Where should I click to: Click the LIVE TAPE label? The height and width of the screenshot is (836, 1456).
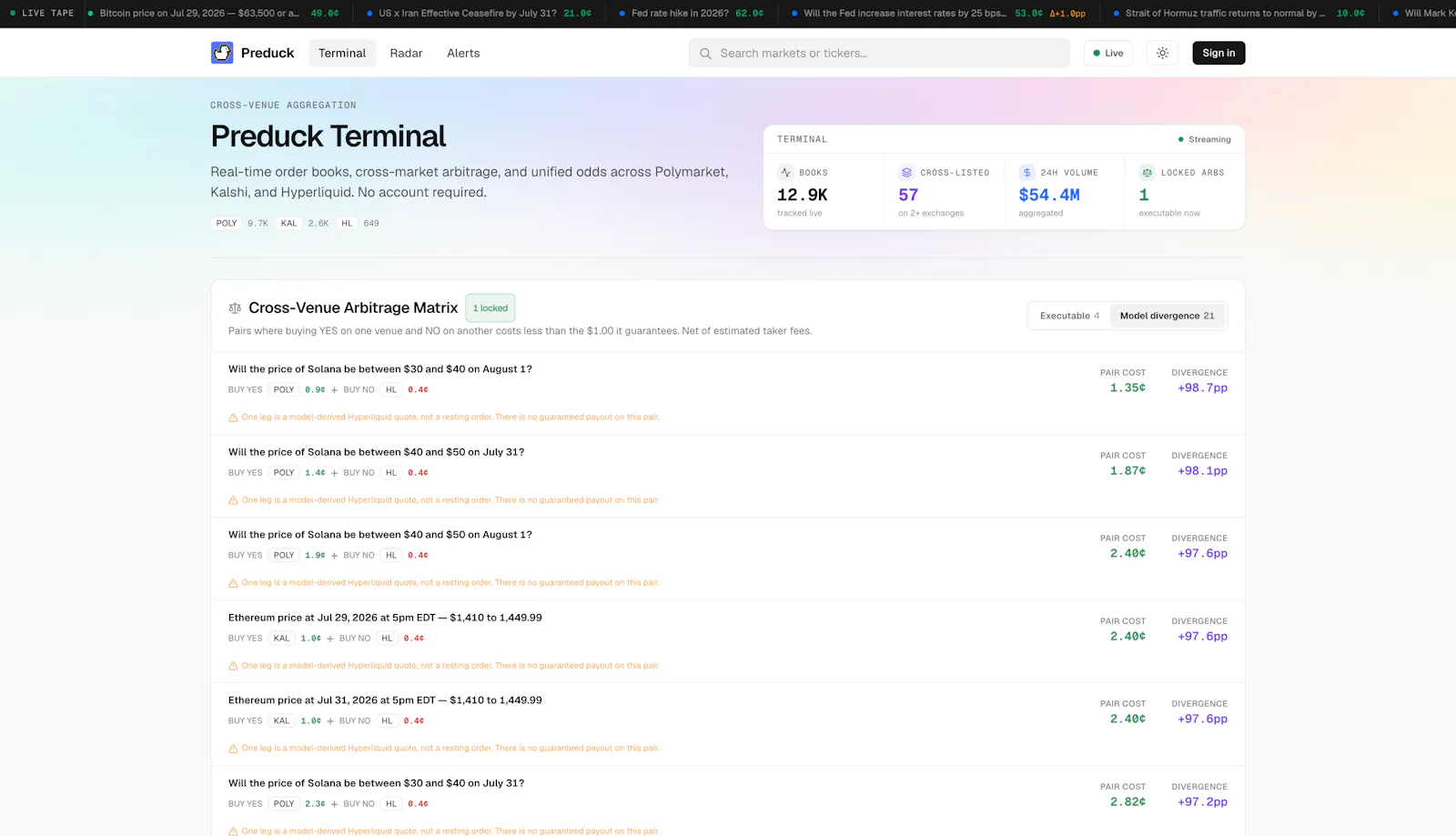pos(48,14)
